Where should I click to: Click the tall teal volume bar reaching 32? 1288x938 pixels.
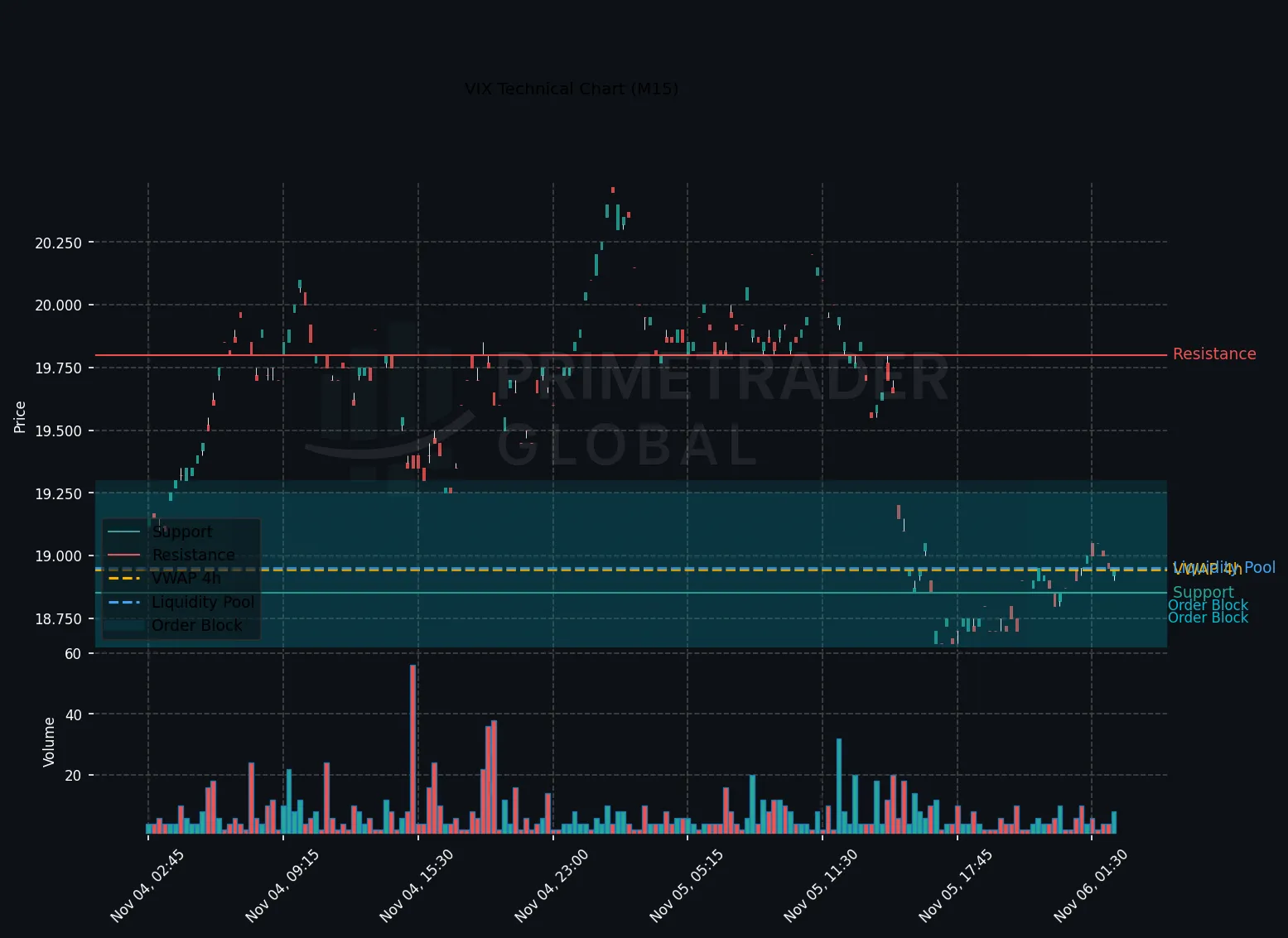click(x=839, y=786)
